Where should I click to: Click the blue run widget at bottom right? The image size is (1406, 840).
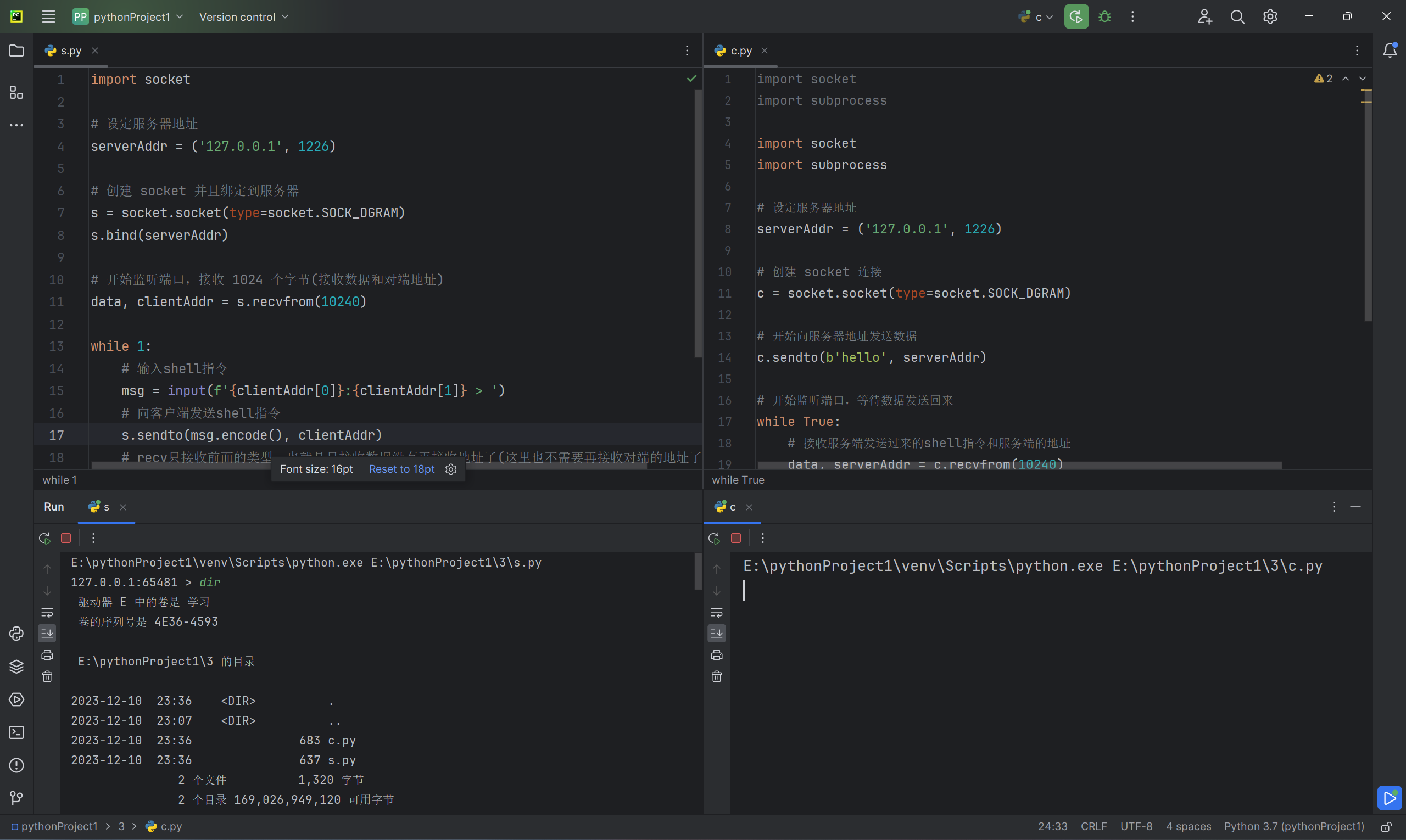coord(1390,798)
